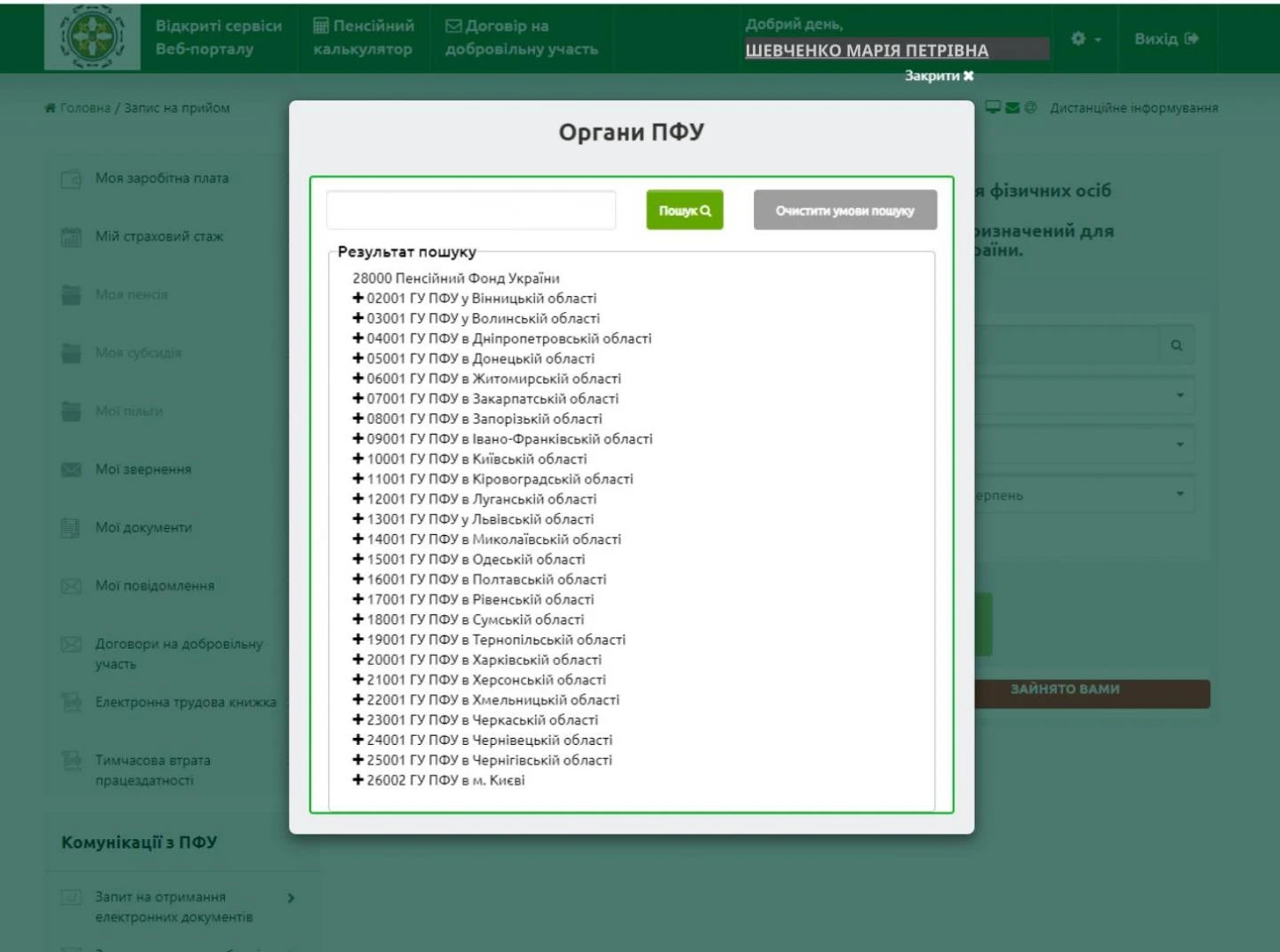Open the settings gear menu
This screenshot has width=1280, height=952.
click(x=1084, y=39)
